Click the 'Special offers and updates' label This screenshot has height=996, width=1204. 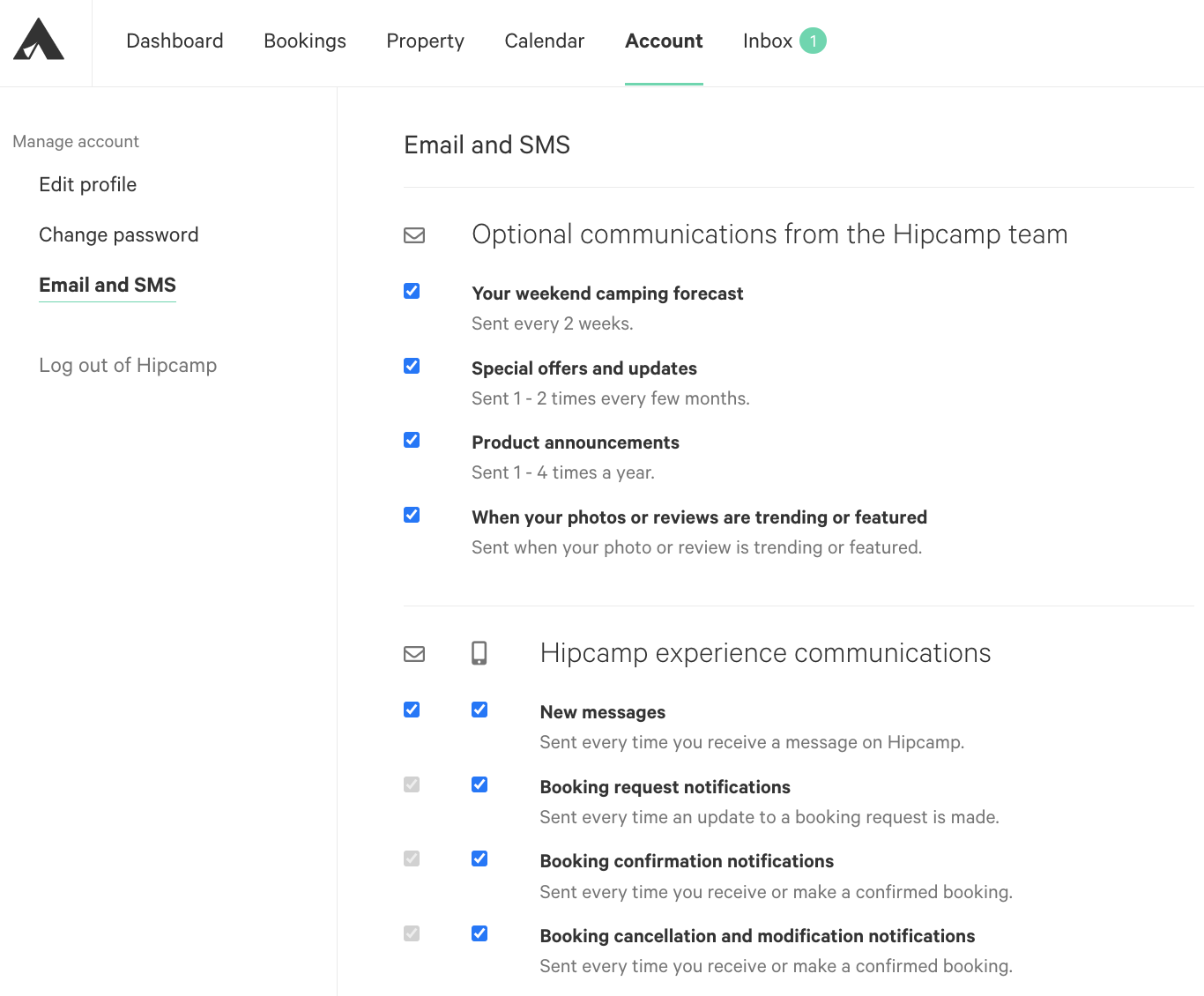[584, 368]
